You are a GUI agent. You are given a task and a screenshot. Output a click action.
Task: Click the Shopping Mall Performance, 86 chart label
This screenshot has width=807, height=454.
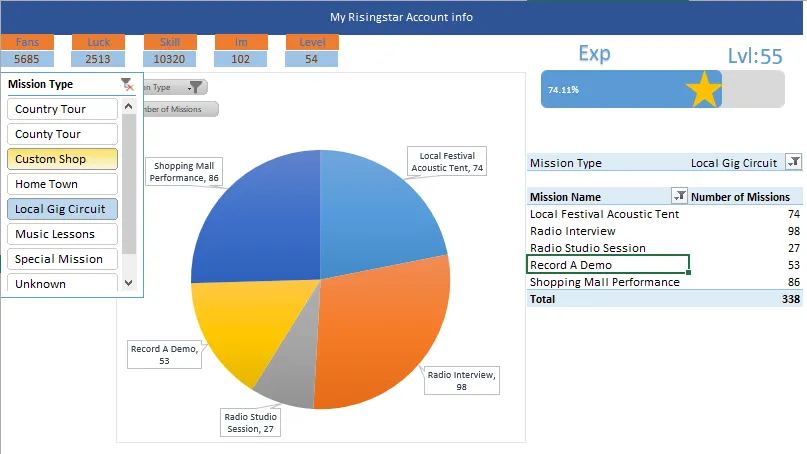point(184,171)
